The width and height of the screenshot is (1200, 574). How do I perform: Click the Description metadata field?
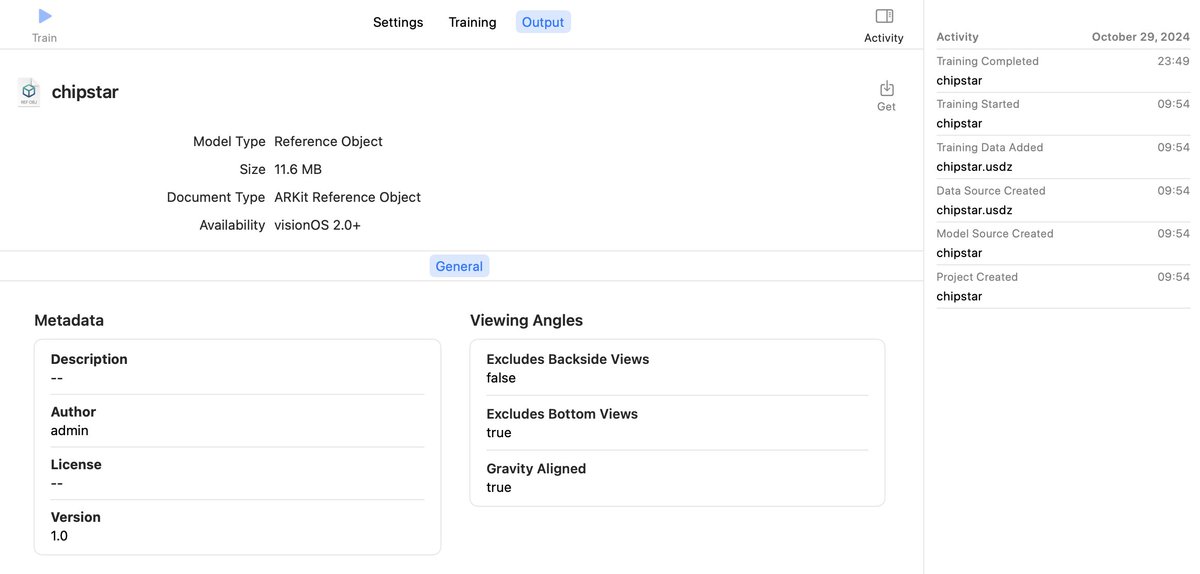(x=237, y=368)
